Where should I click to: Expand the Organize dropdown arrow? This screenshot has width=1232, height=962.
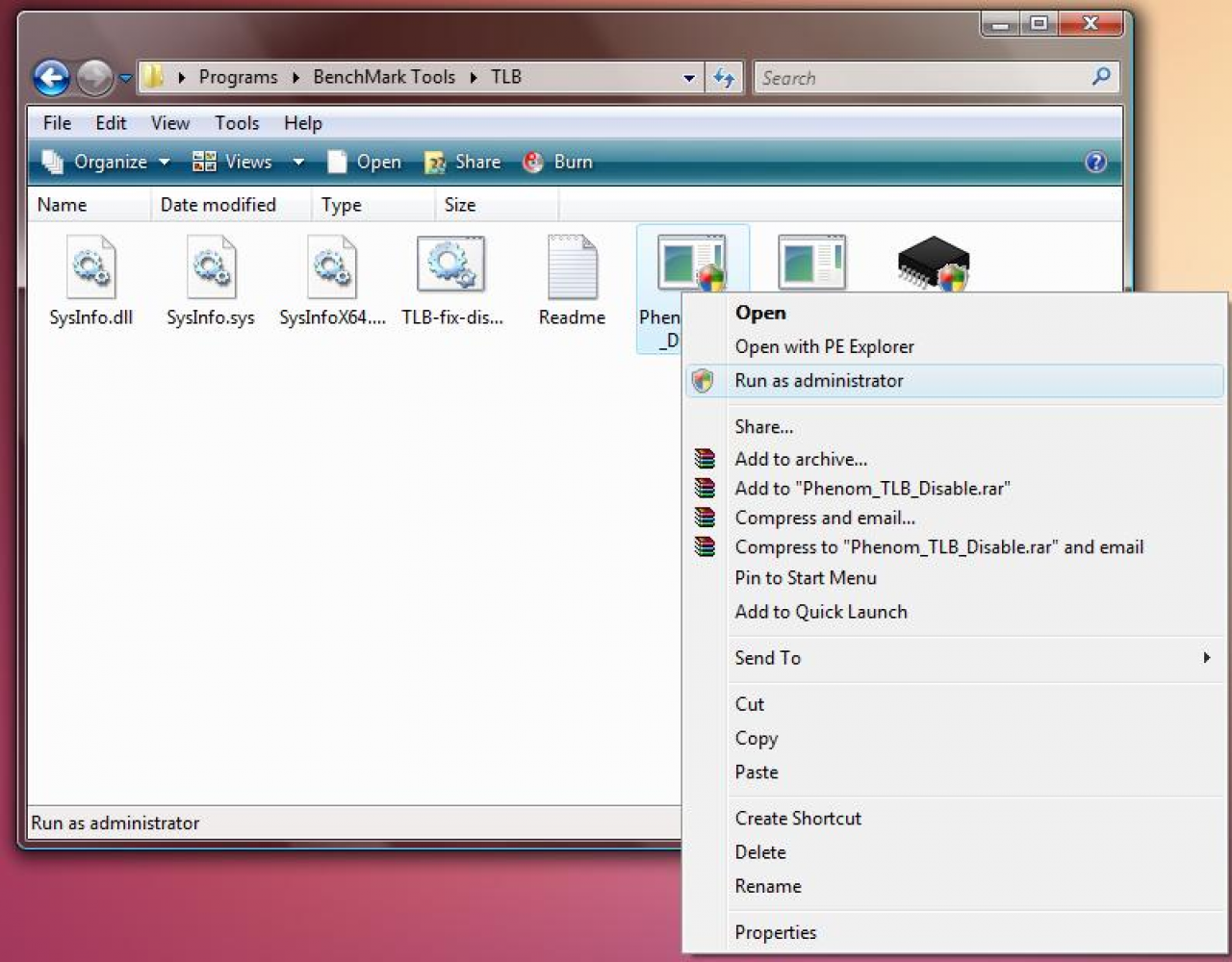(x=165, y=162)
